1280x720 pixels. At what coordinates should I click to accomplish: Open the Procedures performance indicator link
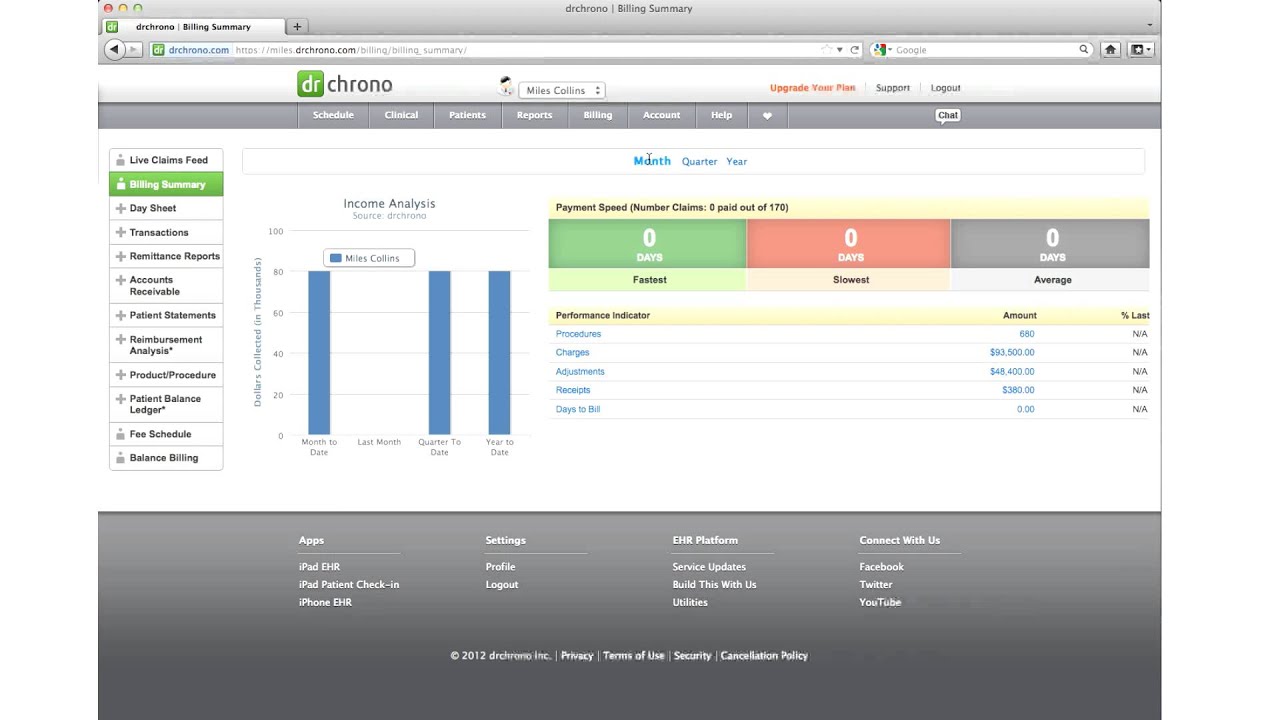pos(578,334)
